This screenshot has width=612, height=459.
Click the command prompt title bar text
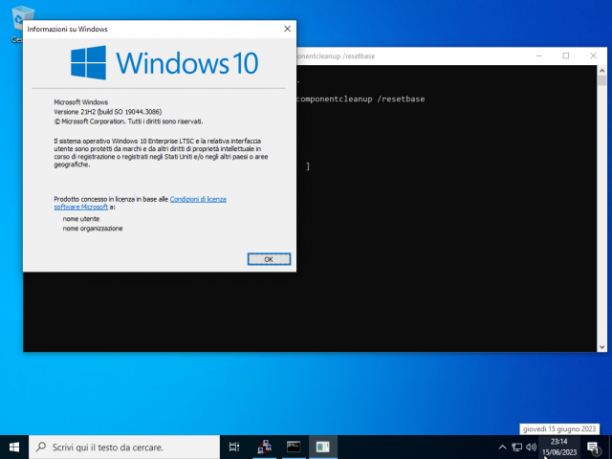point(336,56)
